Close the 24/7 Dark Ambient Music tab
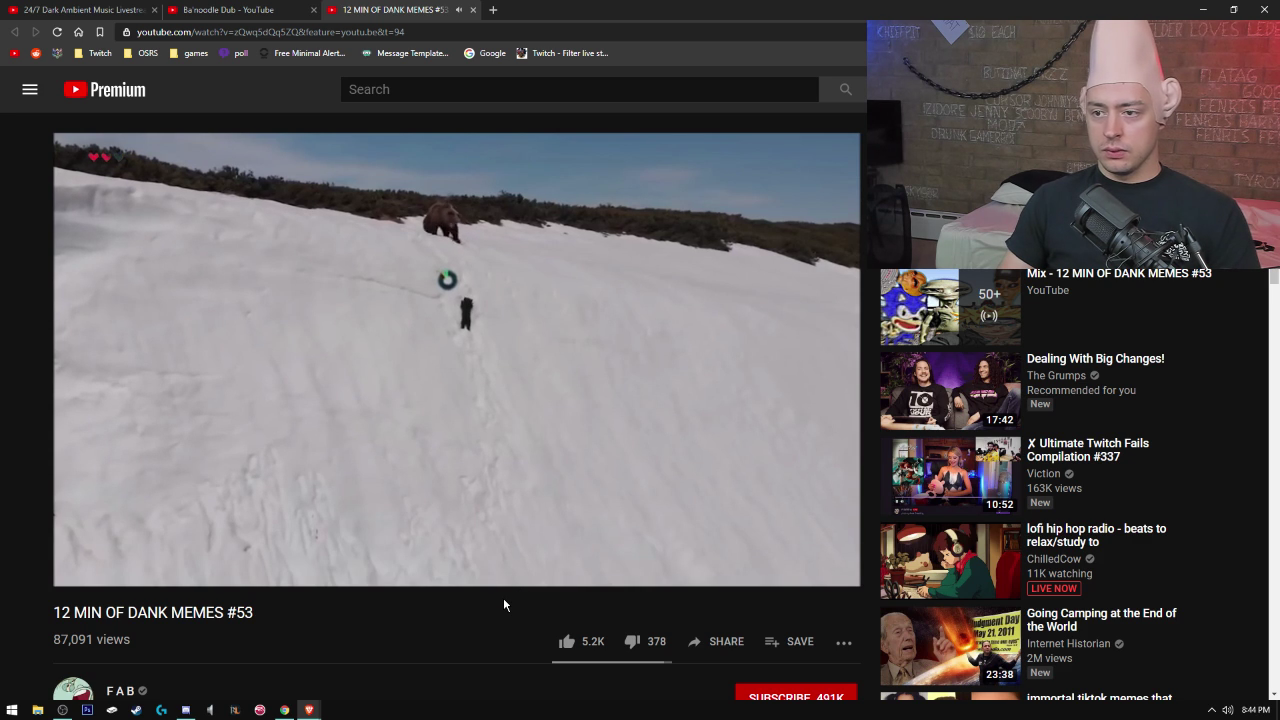1280x720 pixels. pyautogui.click(x=154, y=10)
